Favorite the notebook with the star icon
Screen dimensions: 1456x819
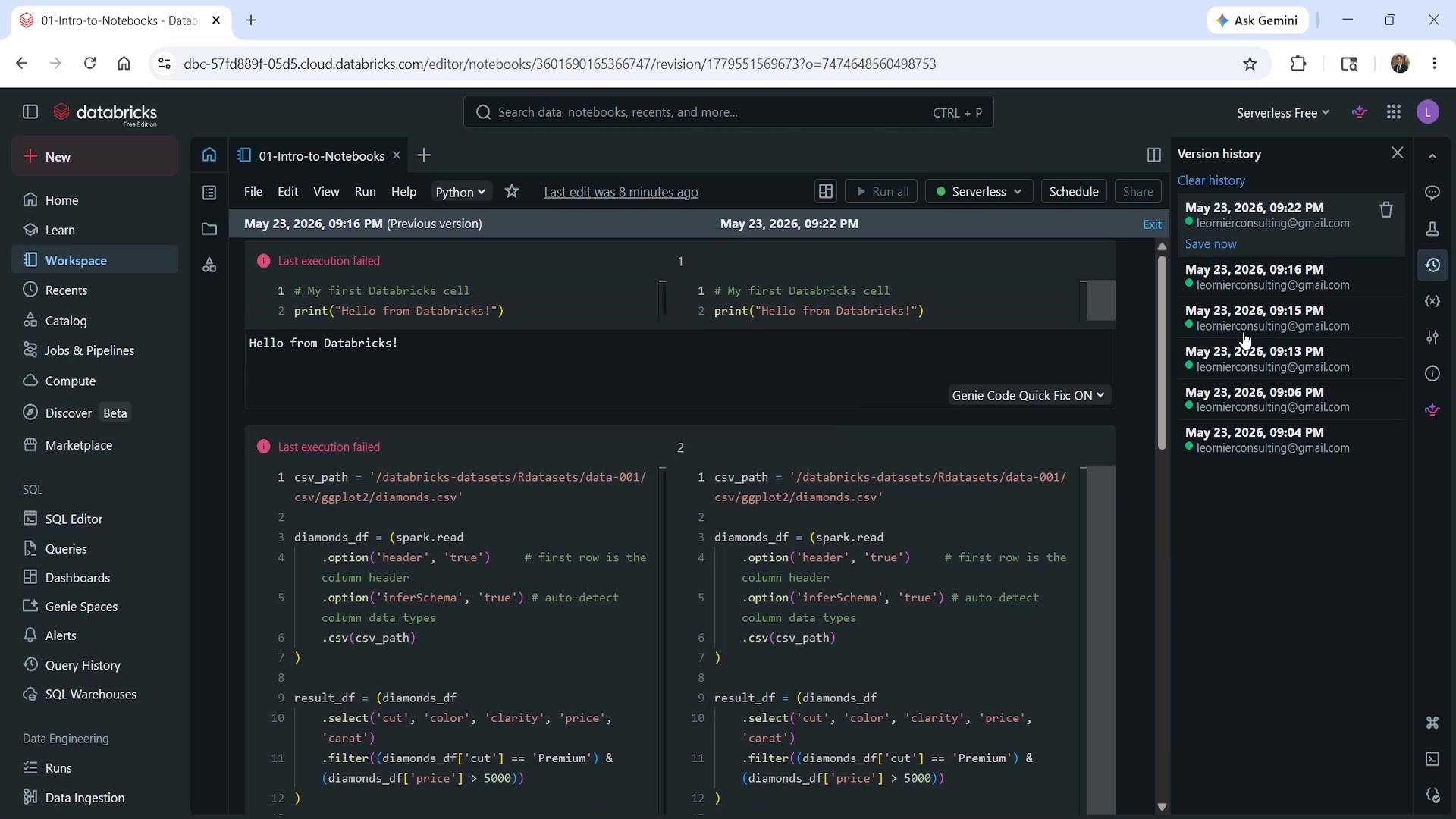512,192
